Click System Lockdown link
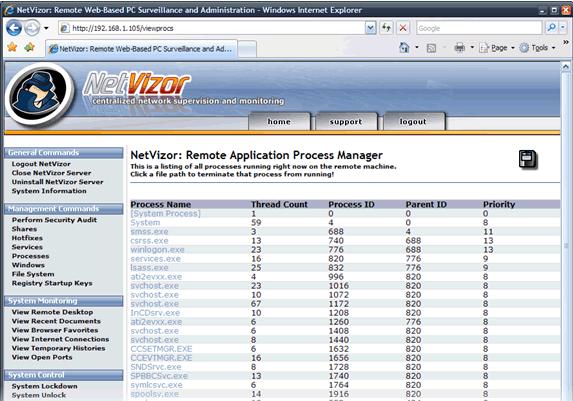Screen dimensions: 573x401 (x=44, y=386)
